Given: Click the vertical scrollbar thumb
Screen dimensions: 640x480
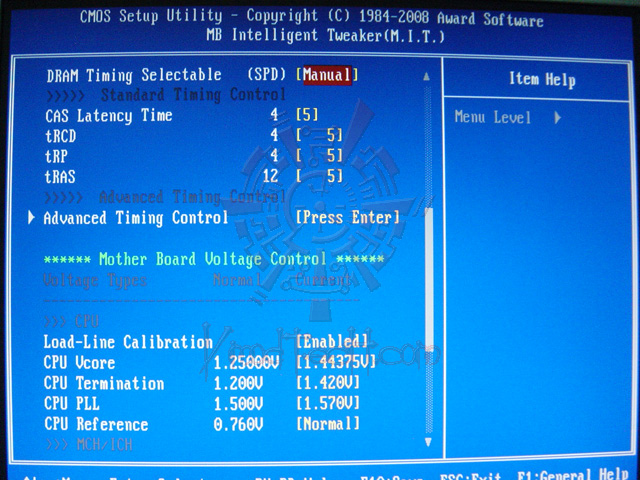Looking at the screenshot, I should (x=429, y=278).
